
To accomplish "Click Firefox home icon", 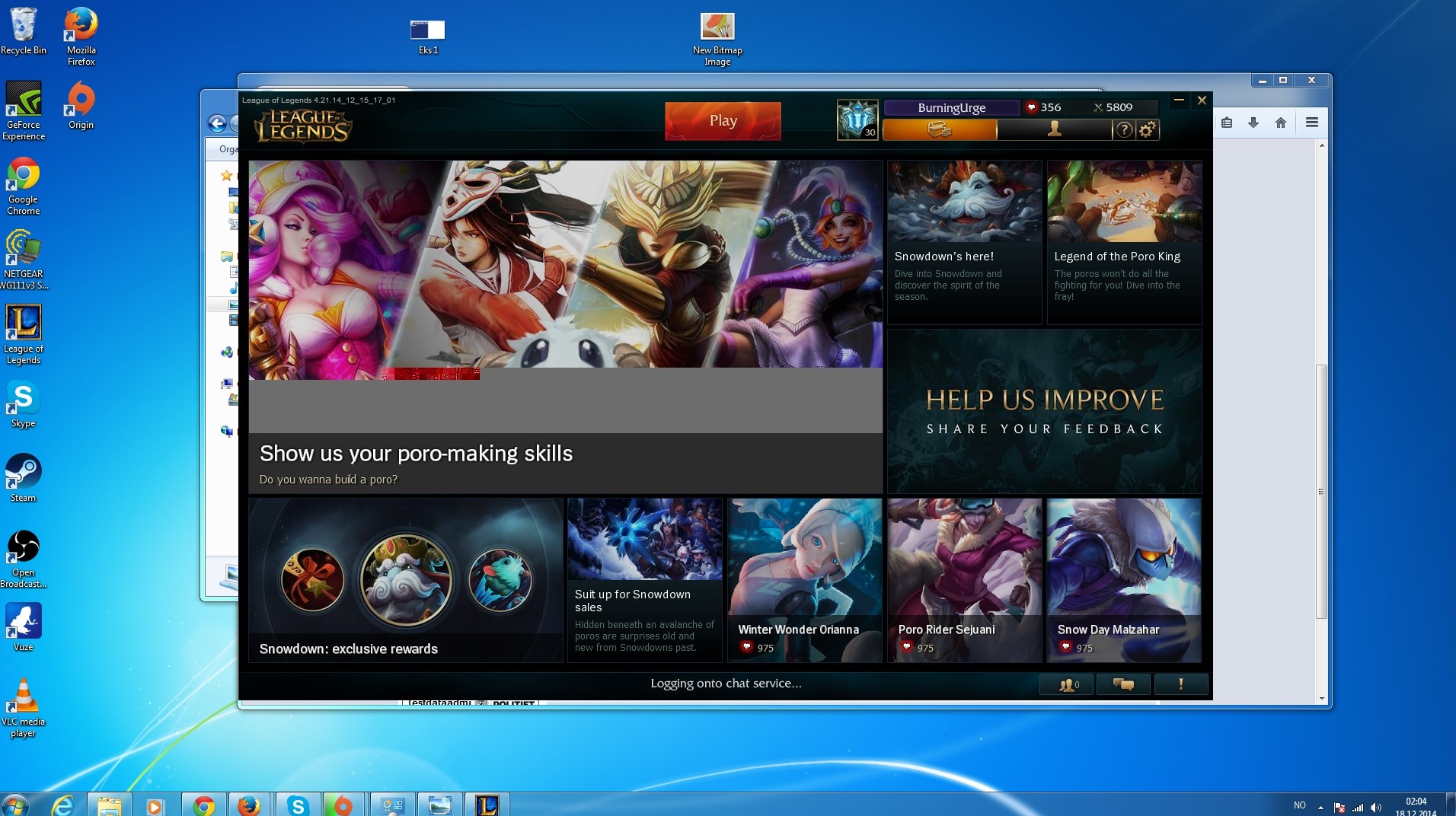I will click(x=1281, y=123).
